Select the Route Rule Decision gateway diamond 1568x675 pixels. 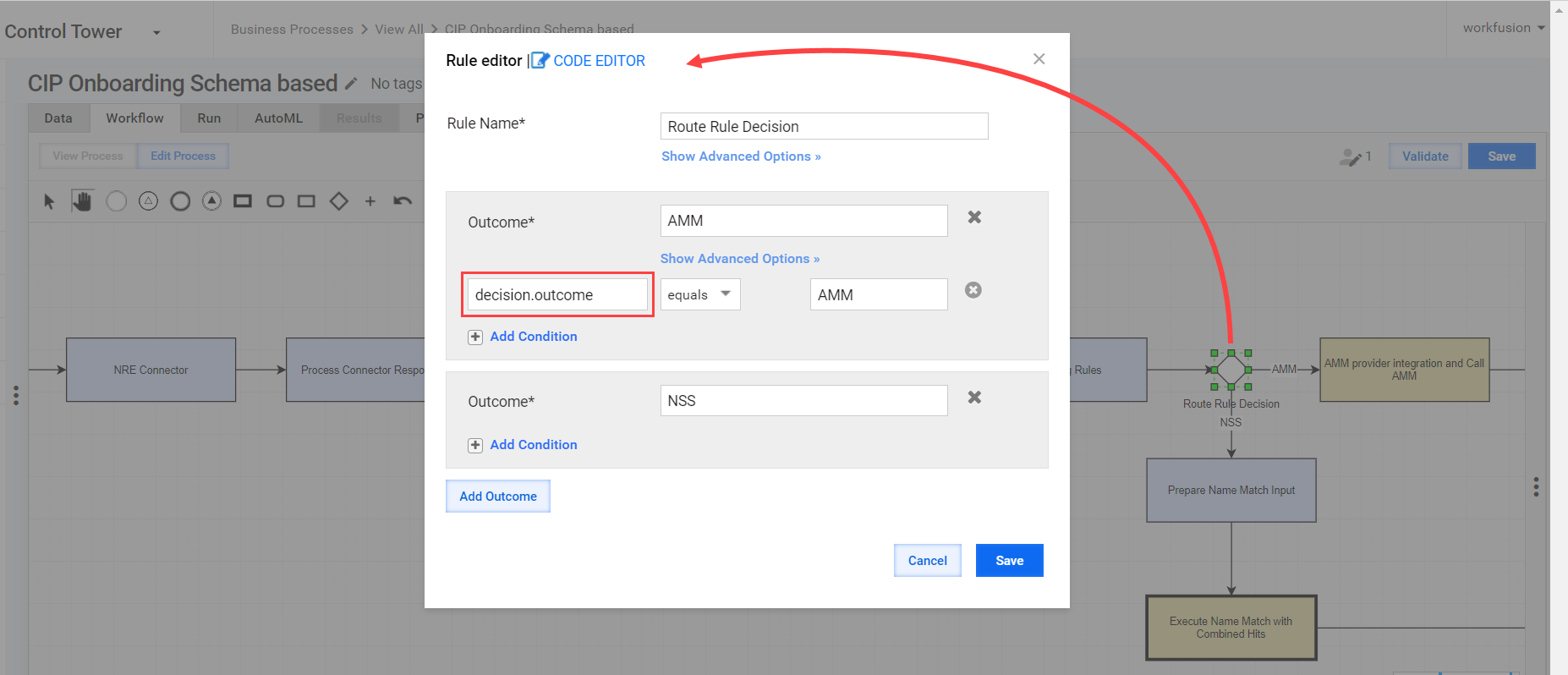click(1231, 370)
